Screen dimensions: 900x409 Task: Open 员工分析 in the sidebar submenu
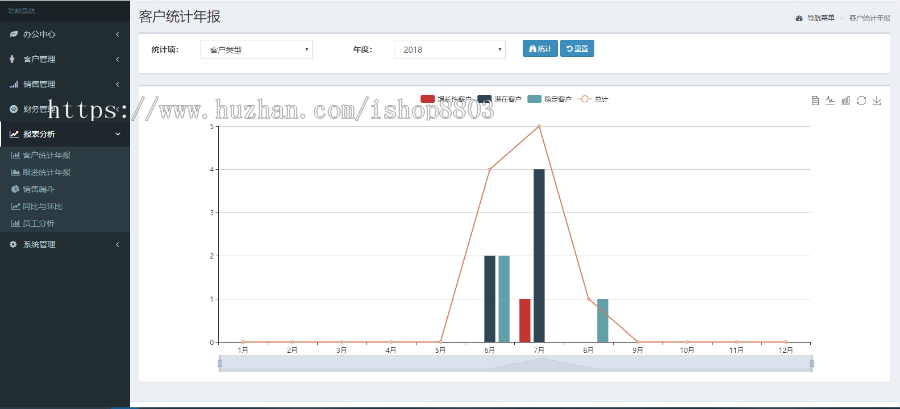[x=38, y=223]
